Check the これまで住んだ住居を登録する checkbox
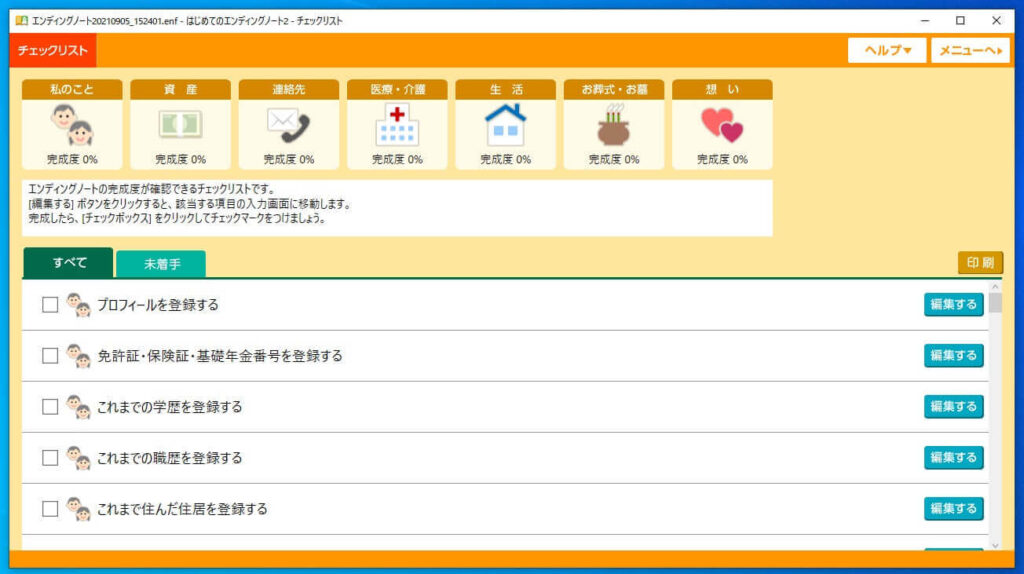 [x=50, y=509]
